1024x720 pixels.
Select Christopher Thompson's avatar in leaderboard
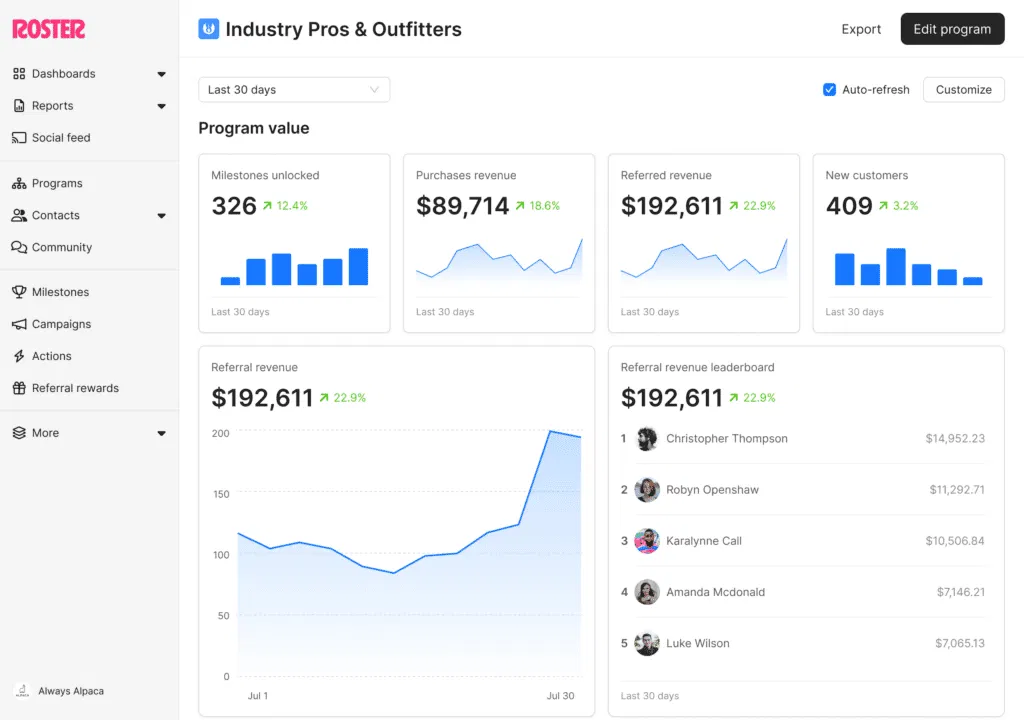coord(647,439)
